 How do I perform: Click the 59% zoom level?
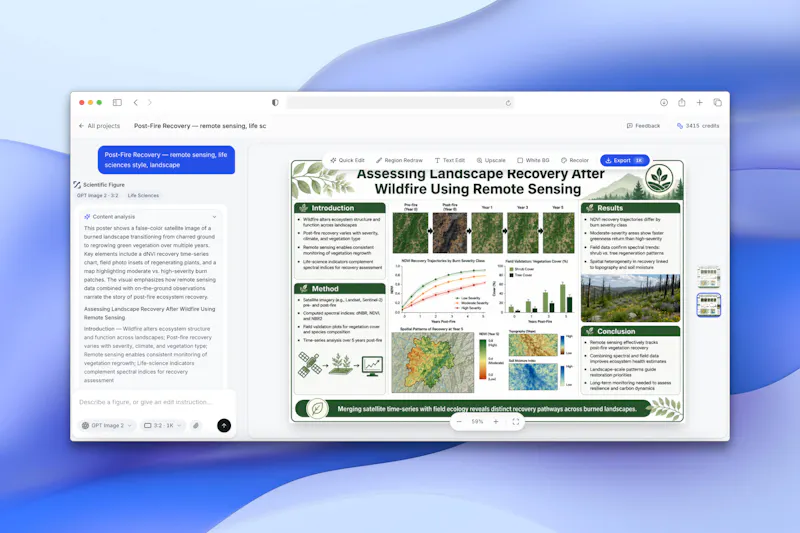point(477,422)
